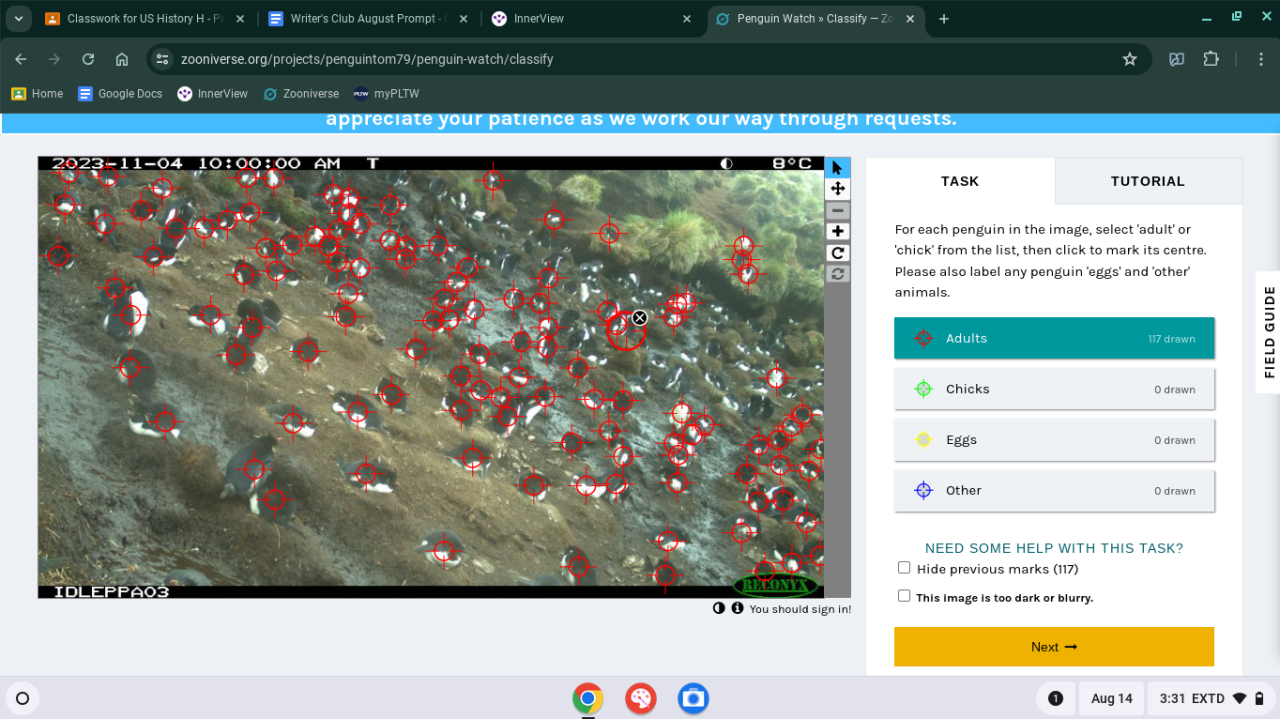Open the Google Docs bookmark
The height and width of the screenshot is (719, 1280).
click(x=120, y=94)
